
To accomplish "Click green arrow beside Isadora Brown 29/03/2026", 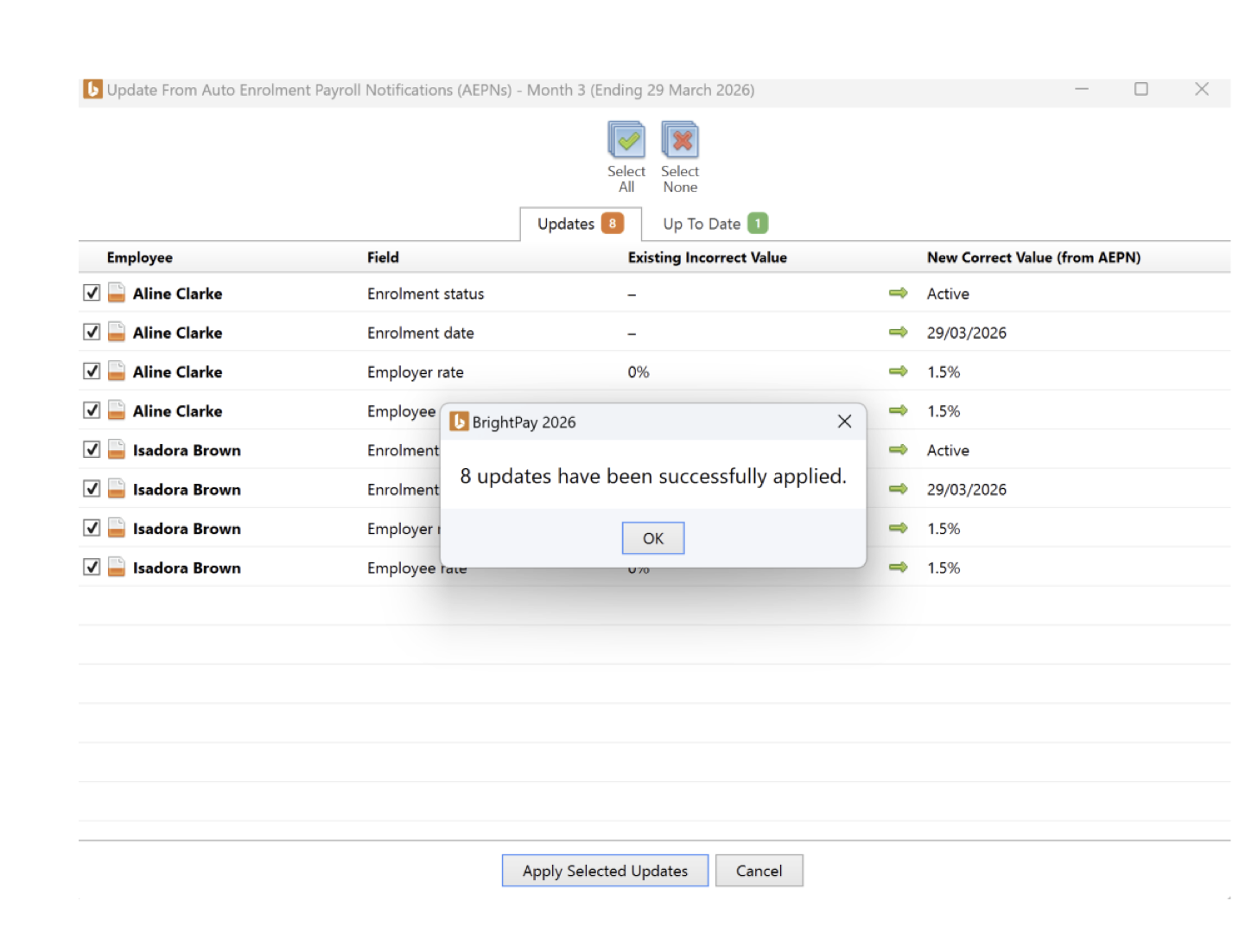I will [899, 489].
